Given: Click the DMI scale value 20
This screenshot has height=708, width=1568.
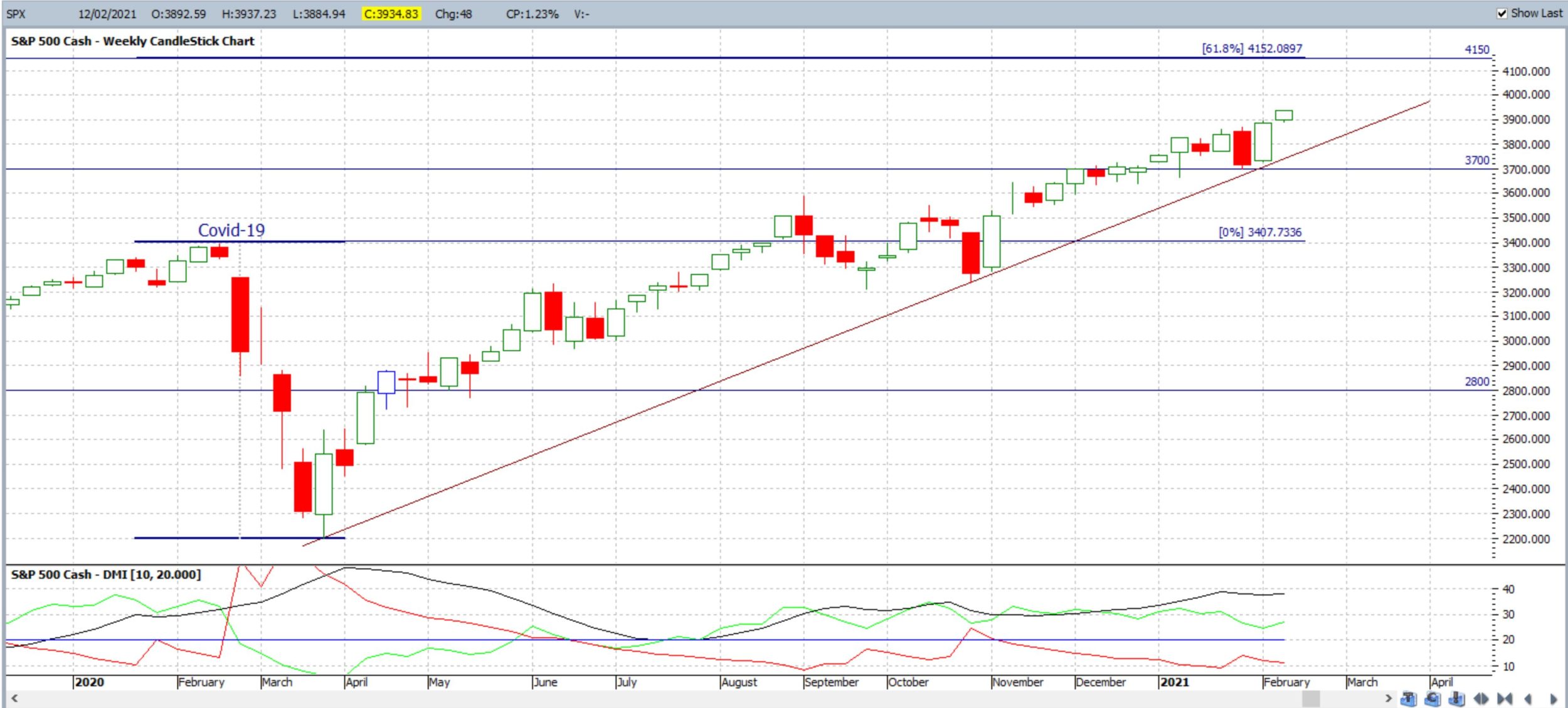Looking at the screenshot, I should tap(1508, 640).
